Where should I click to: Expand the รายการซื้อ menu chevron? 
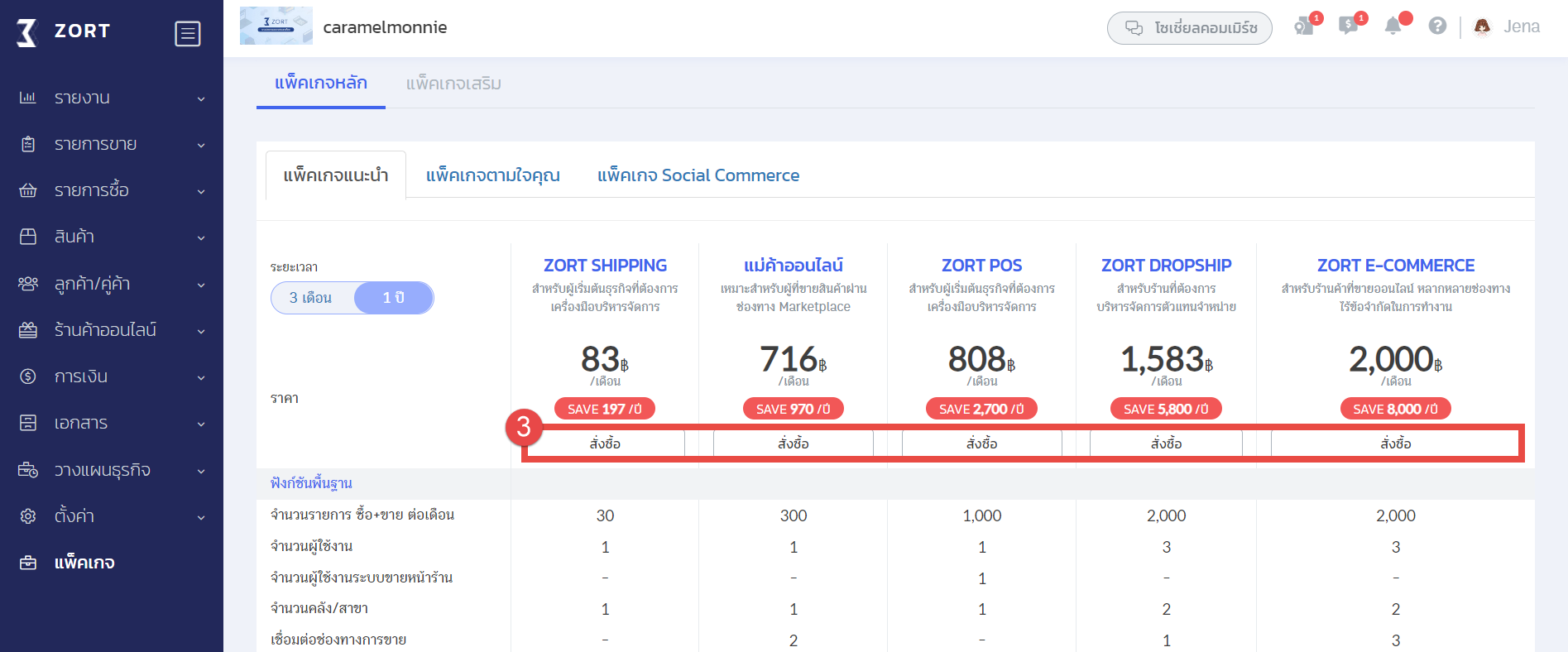click(x=201, y=192)
